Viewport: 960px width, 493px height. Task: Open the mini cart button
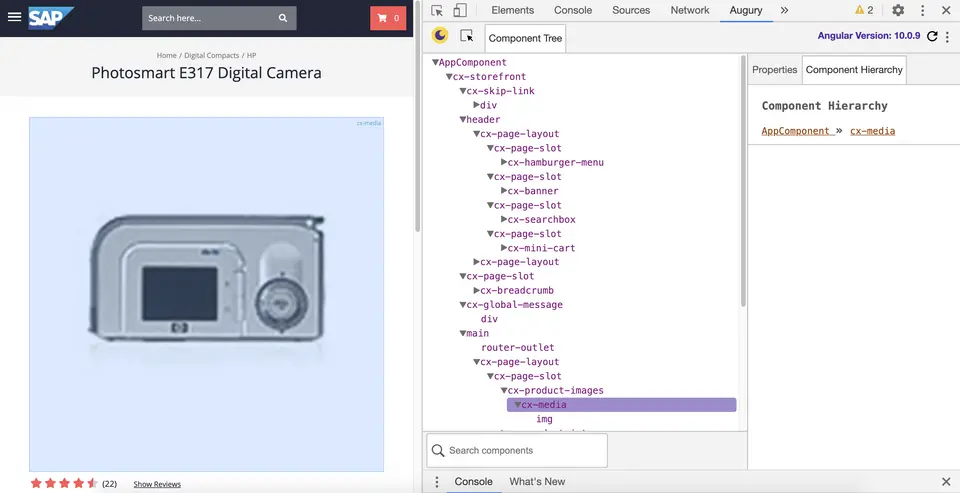(388, 18)
